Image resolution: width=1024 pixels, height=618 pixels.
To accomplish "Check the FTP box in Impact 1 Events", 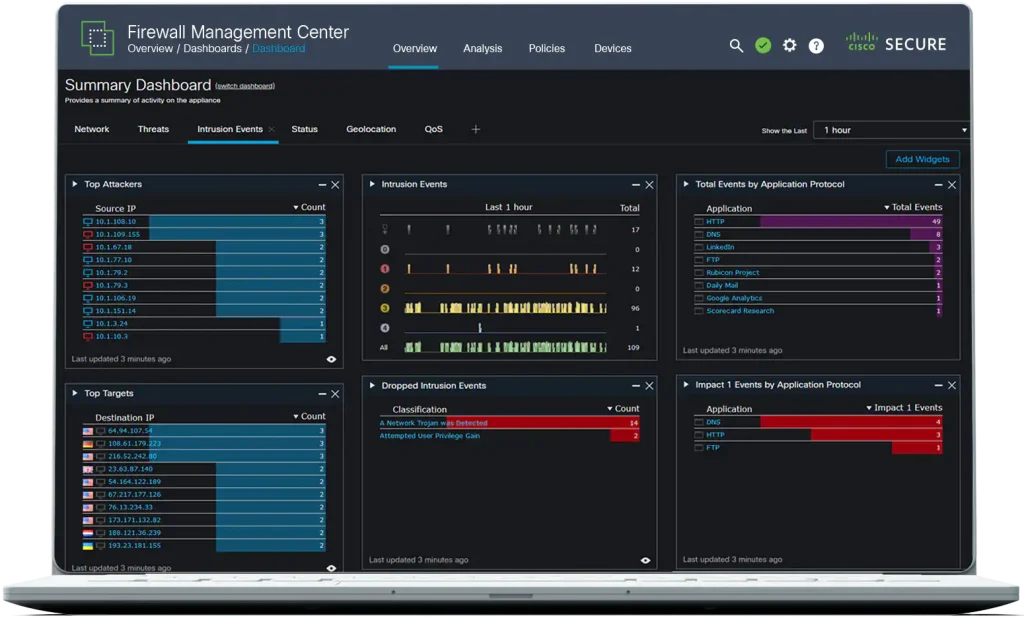I will (x=699, y=447).
